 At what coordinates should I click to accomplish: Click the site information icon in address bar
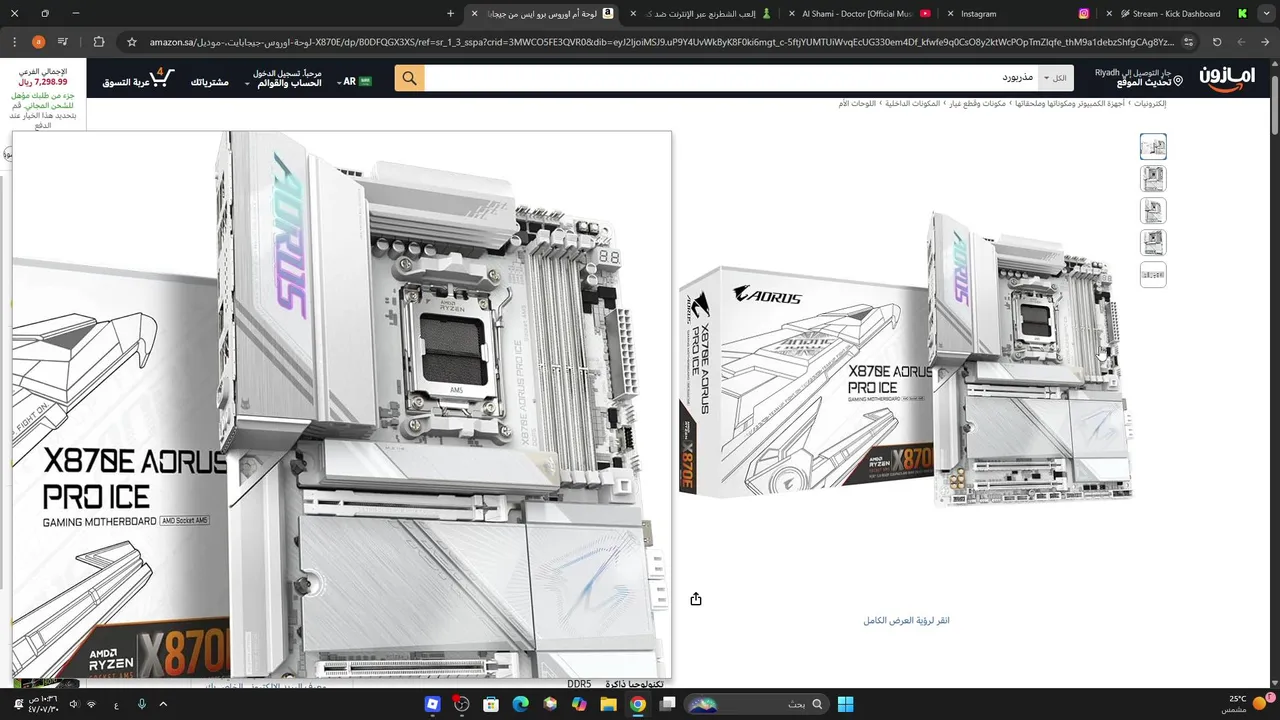1188,42
